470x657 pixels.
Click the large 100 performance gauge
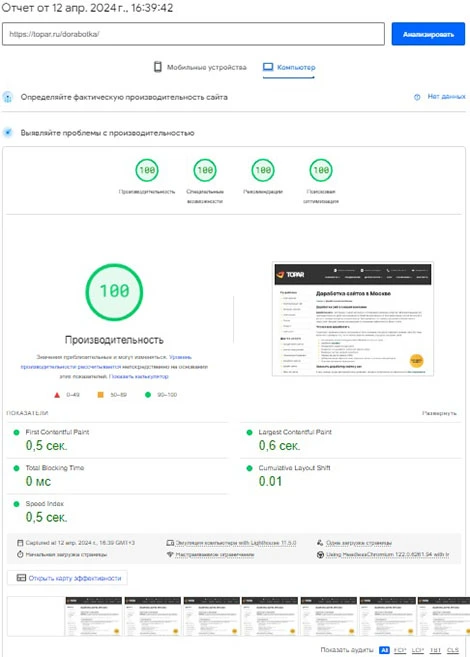click(x=114, y=292)
